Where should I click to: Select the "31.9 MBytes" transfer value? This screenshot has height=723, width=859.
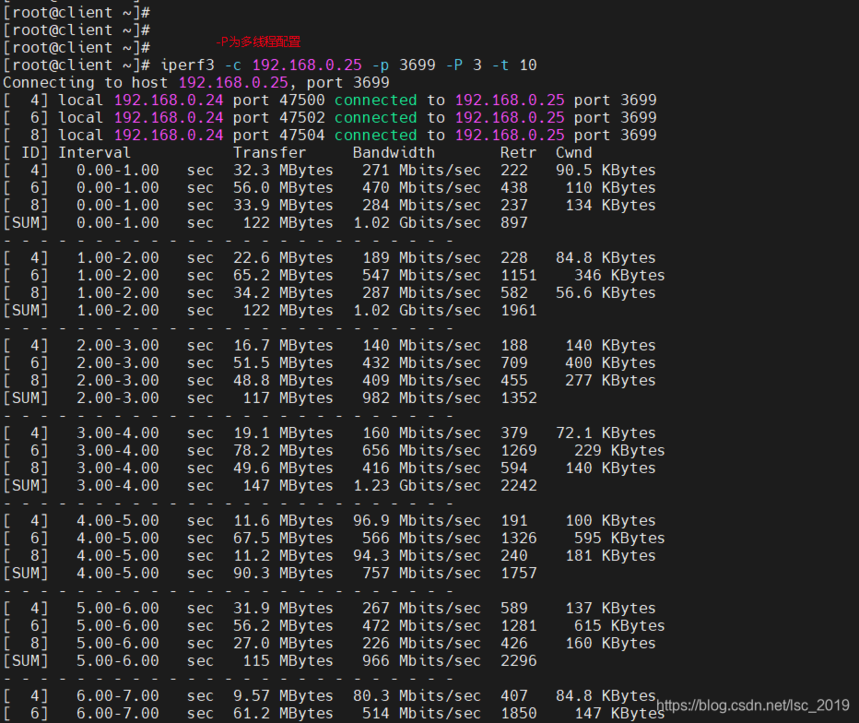(283, 609)
